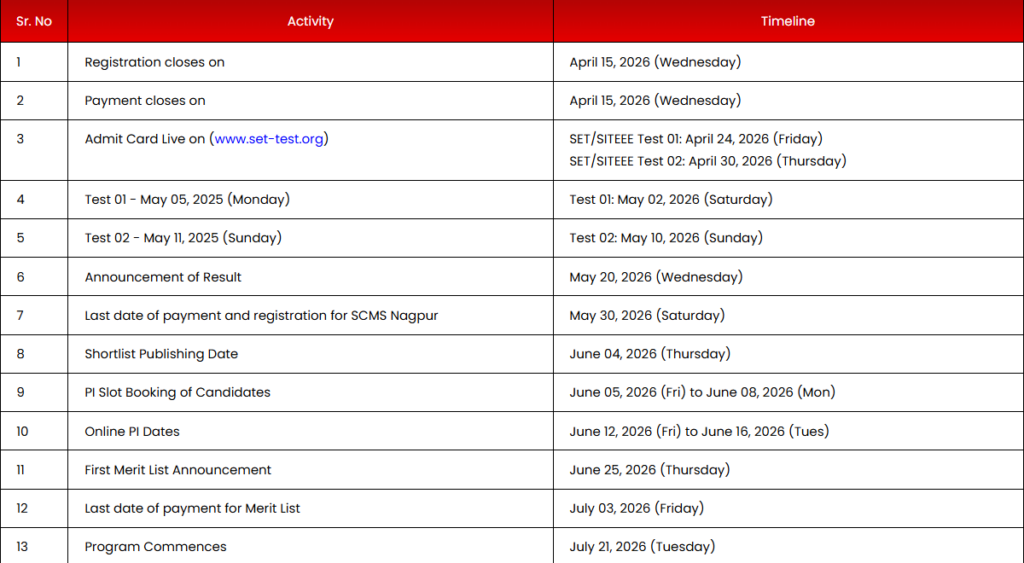The image size is (1024, 563).
Task: Select the Online PI Dates cell
Action: click(x=310, y=431)
